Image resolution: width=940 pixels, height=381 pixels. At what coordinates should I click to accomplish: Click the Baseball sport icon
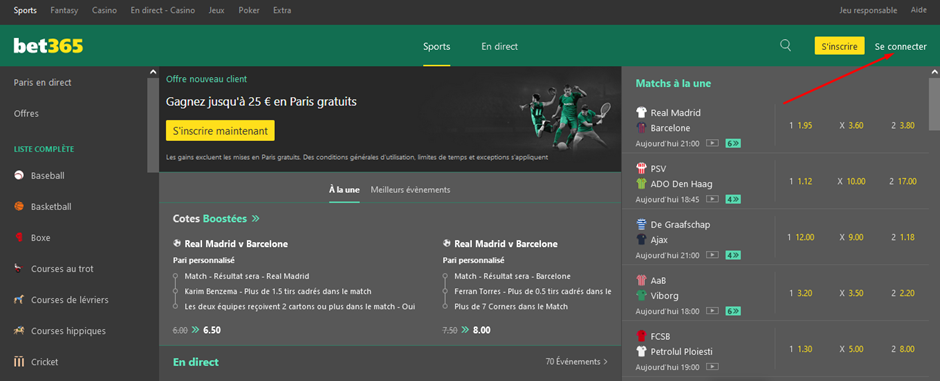coord(19,176)
